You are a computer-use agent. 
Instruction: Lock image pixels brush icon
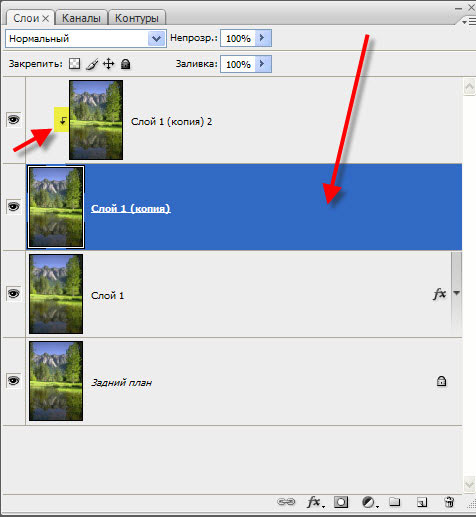(92, 64)
